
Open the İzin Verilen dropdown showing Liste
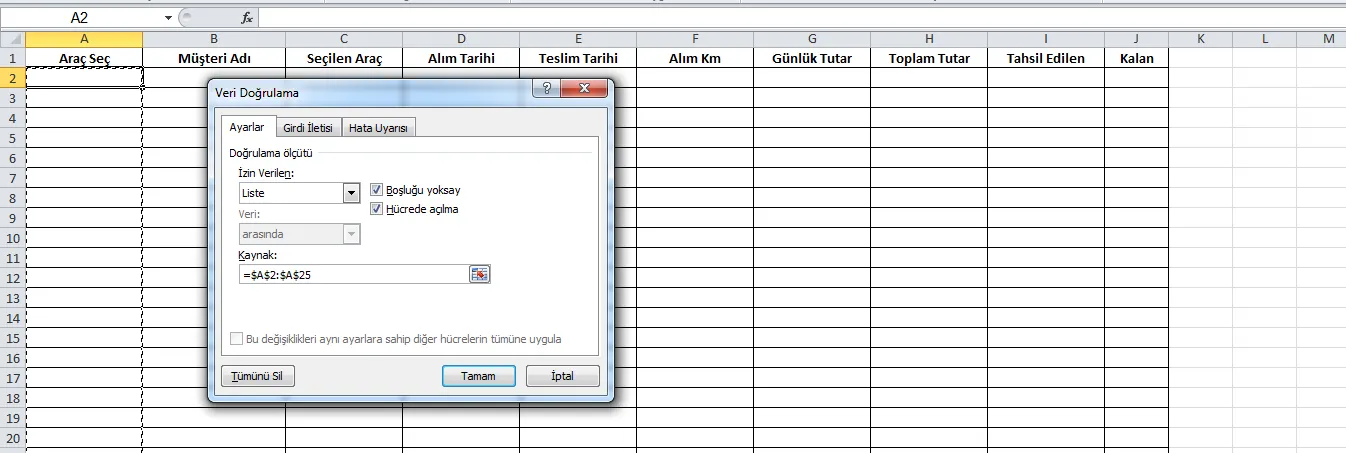(x=351, y=193)
